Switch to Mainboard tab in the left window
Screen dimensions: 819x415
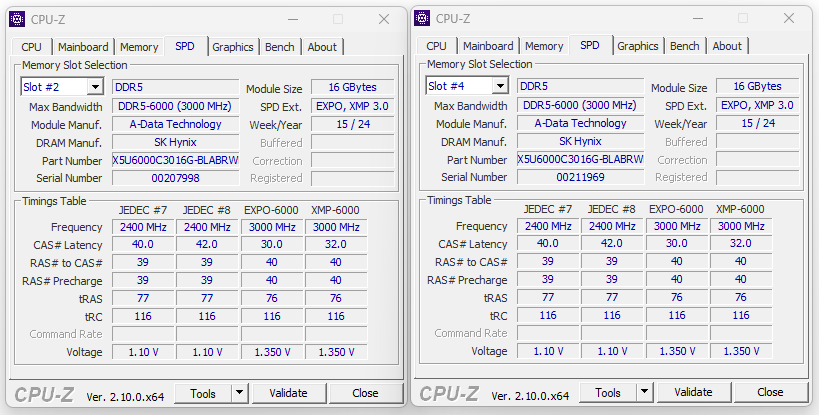point(82,47)
